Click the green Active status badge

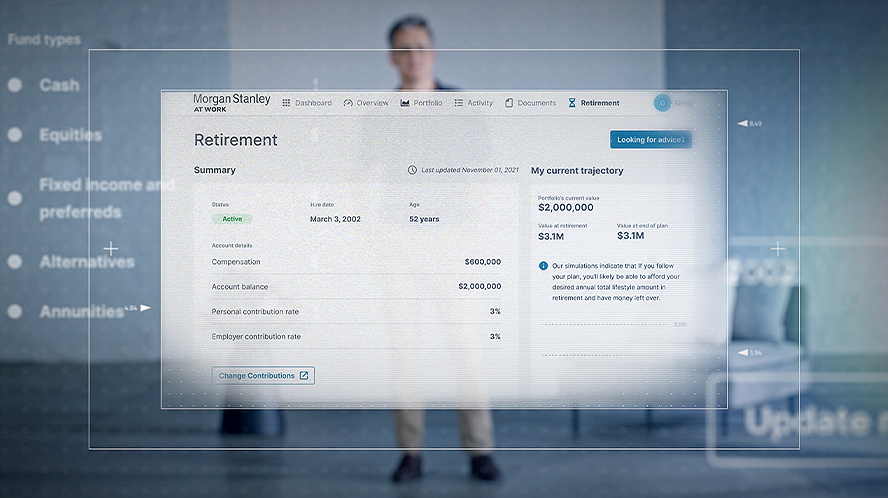(232, 219)
